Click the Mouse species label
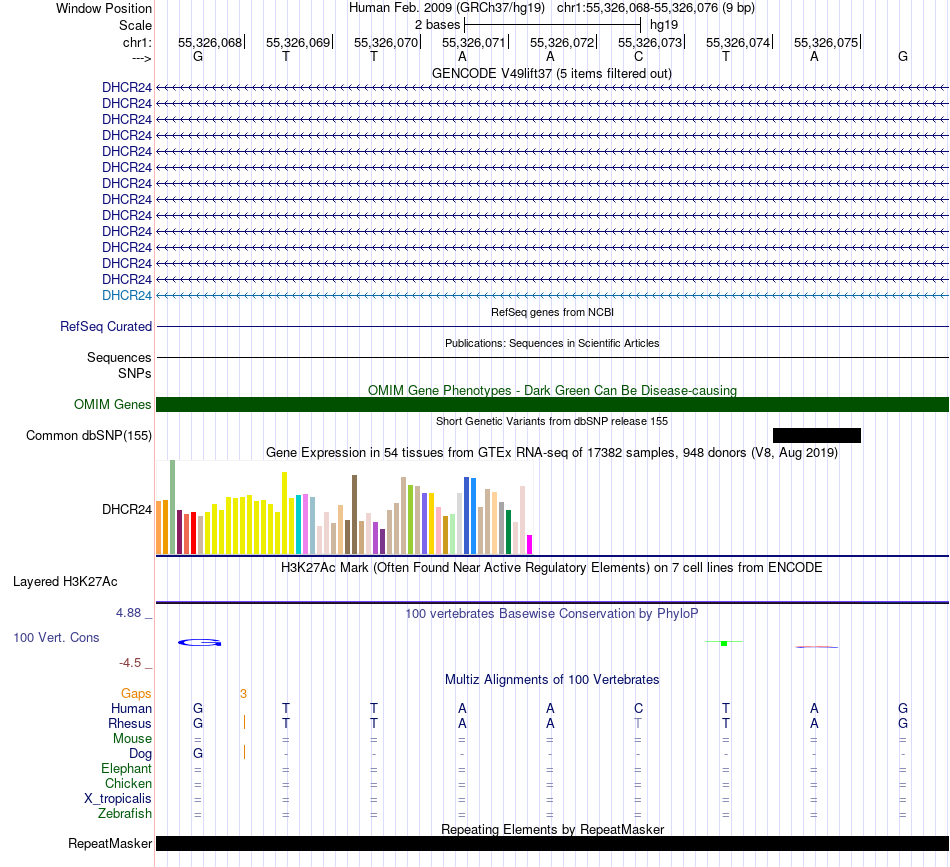This screenshot has height=867, width=950. 132,739
